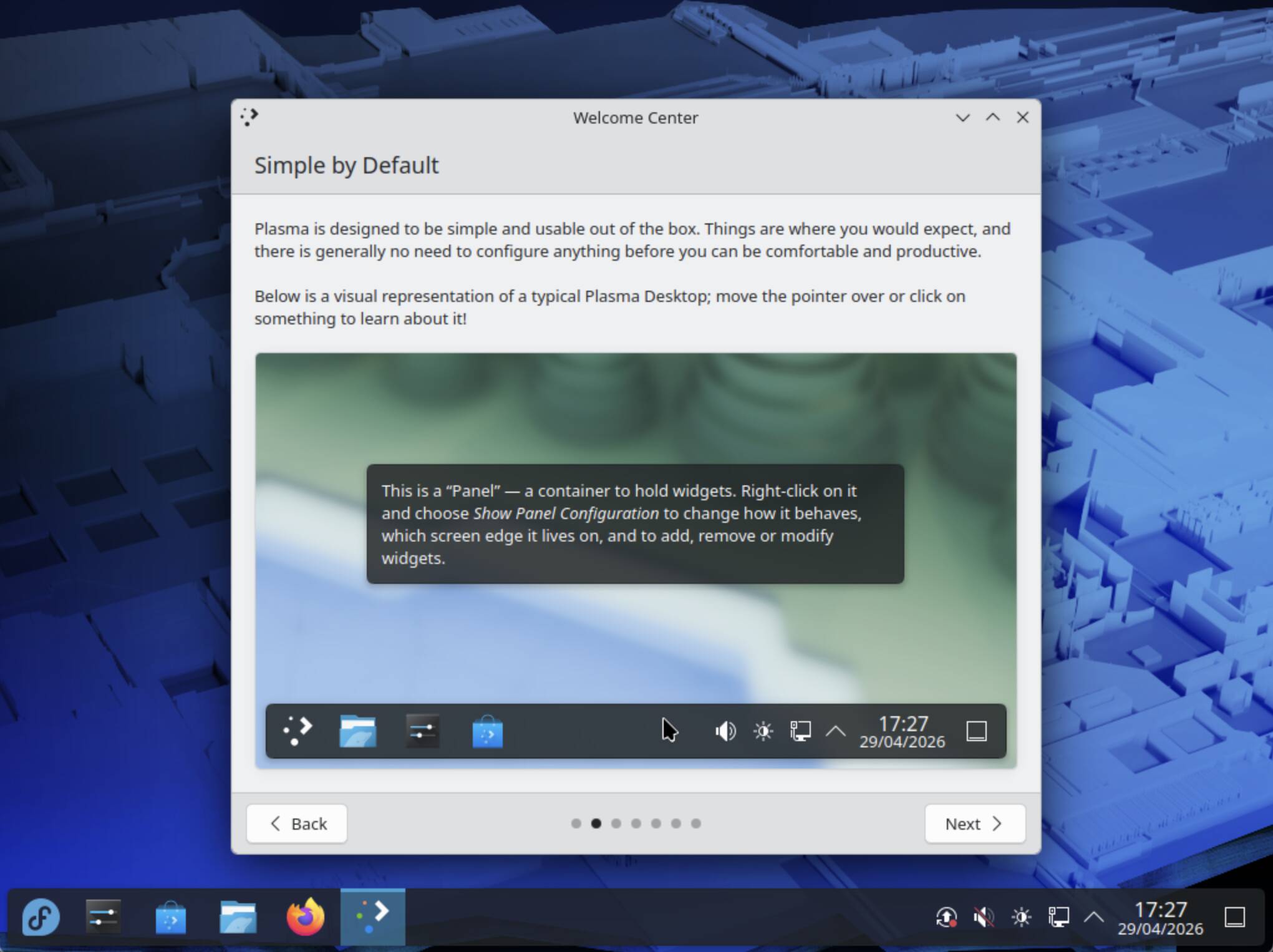The height and width of the screenshot is (952, 1273).
Task: Unmute audio via the taskbar volume icon
Action: 984,917
